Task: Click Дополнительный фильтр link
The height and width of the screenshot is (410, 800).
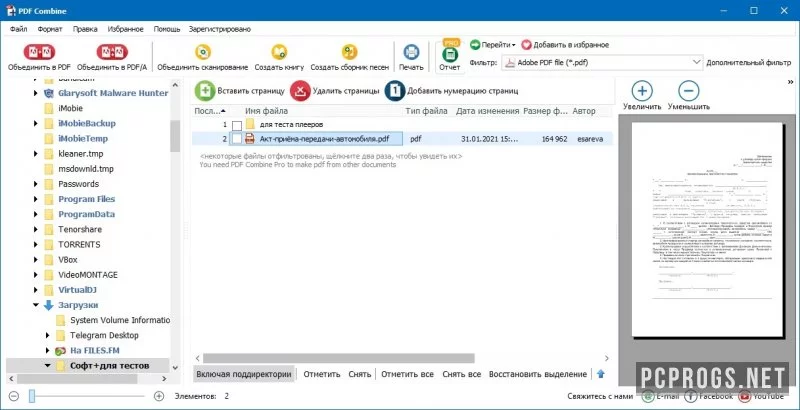Action: pyautogui.click(x=749, y=63)
